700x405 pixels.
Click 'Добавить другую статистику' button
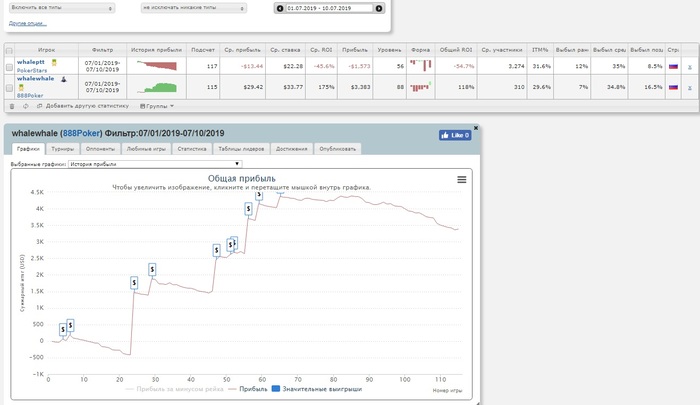83,106
